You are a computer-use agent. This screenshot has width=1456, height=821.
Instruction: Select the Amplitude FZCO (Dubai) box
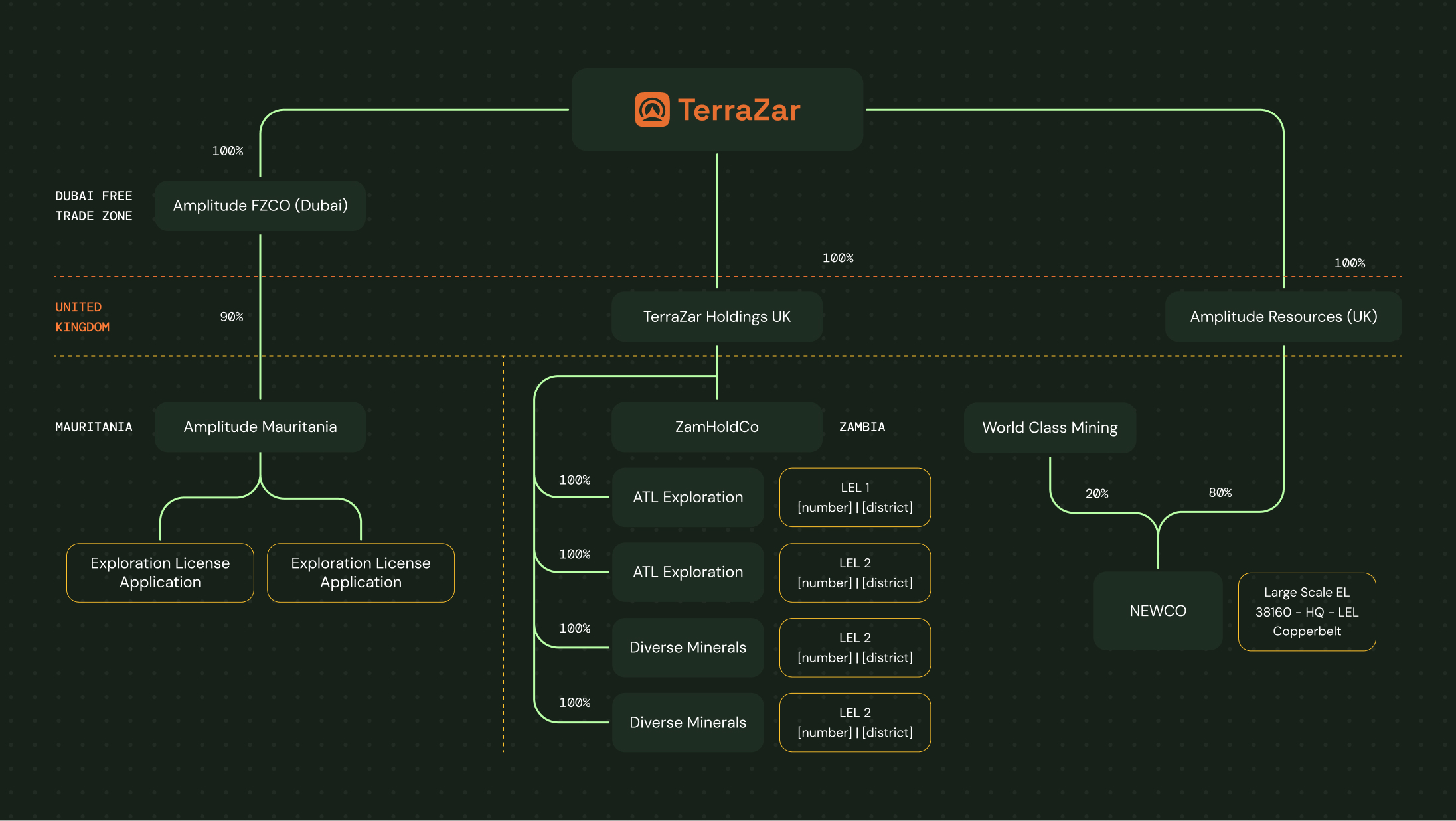point(260,206)
